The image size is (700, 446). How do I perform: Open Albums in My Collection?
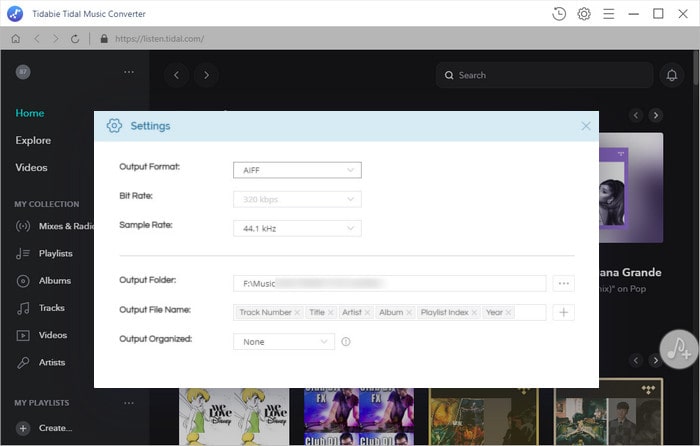[x=43, y=281]
